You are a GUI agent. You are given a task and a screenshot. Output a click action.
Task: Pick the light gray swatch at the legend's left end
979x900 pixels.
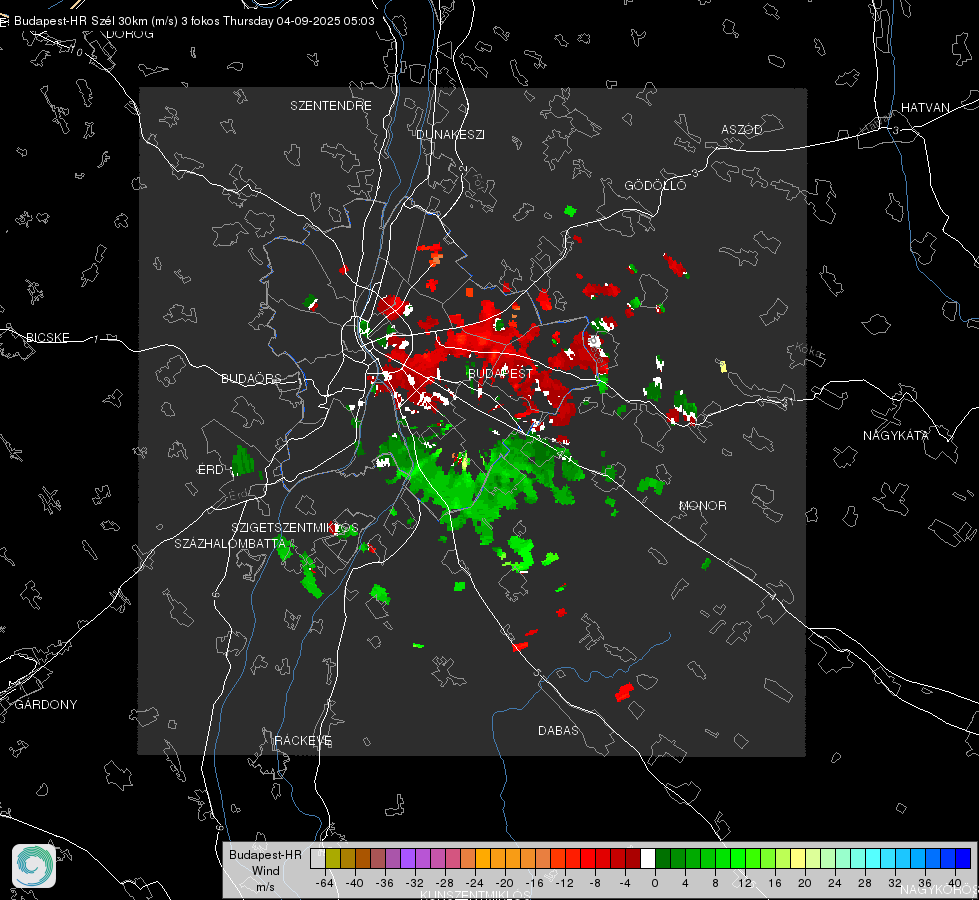click(x=318, y=859)
